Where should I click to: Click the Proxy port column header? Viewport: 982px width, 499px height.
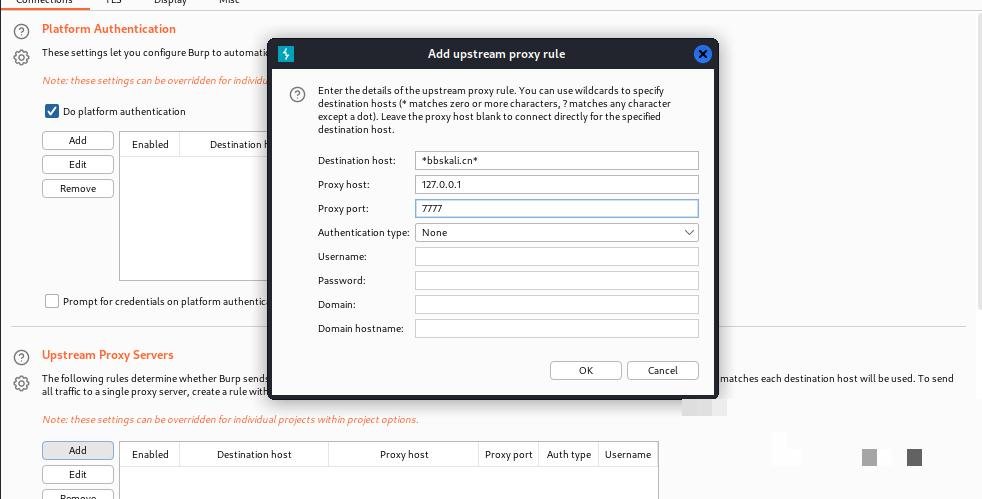click(509, 455)
